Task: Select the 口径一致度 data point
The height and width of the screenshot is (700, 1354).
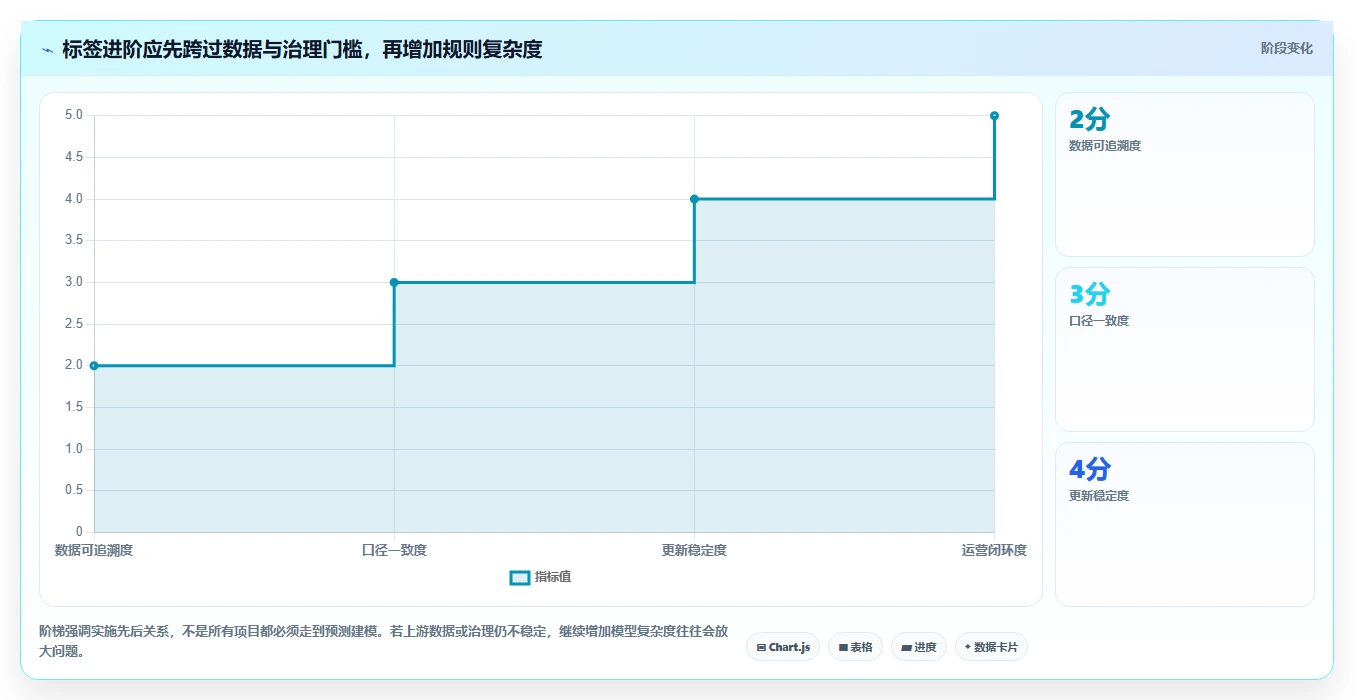Action: coord(394,282)
